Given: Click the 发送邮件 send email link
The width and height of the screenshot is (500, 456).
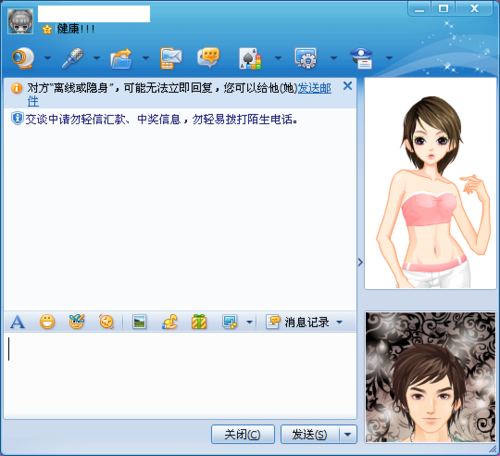Looking at the screenshot, I should tap(314, 88).
